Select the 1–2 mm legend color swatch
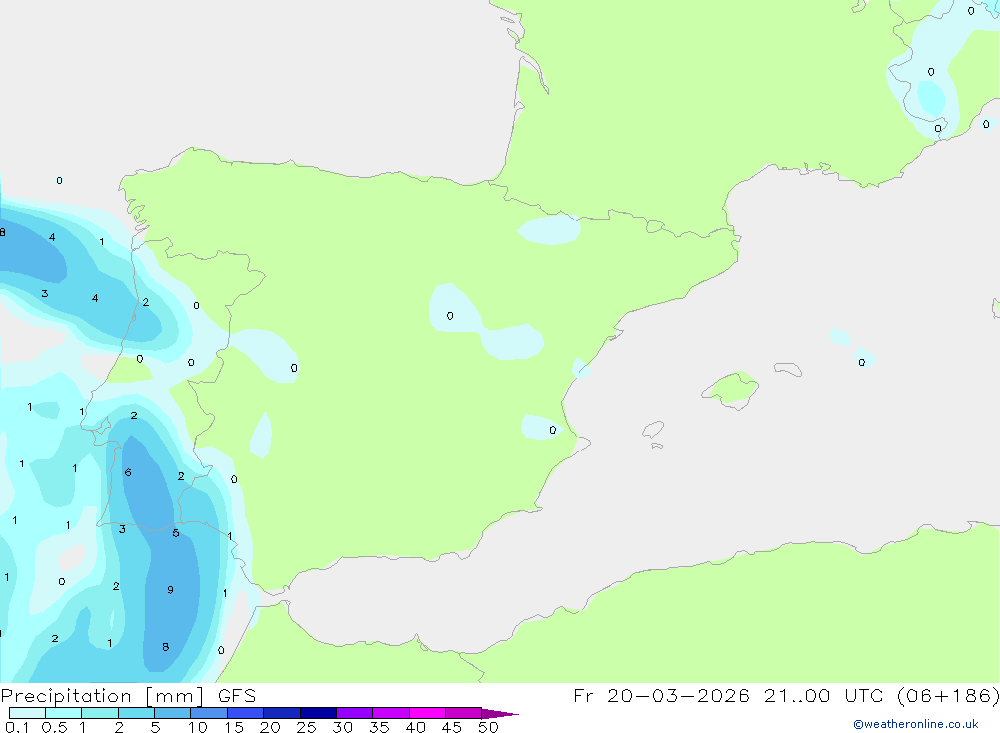The width and height of the screenshot is (1000, 733). (100, 713)
